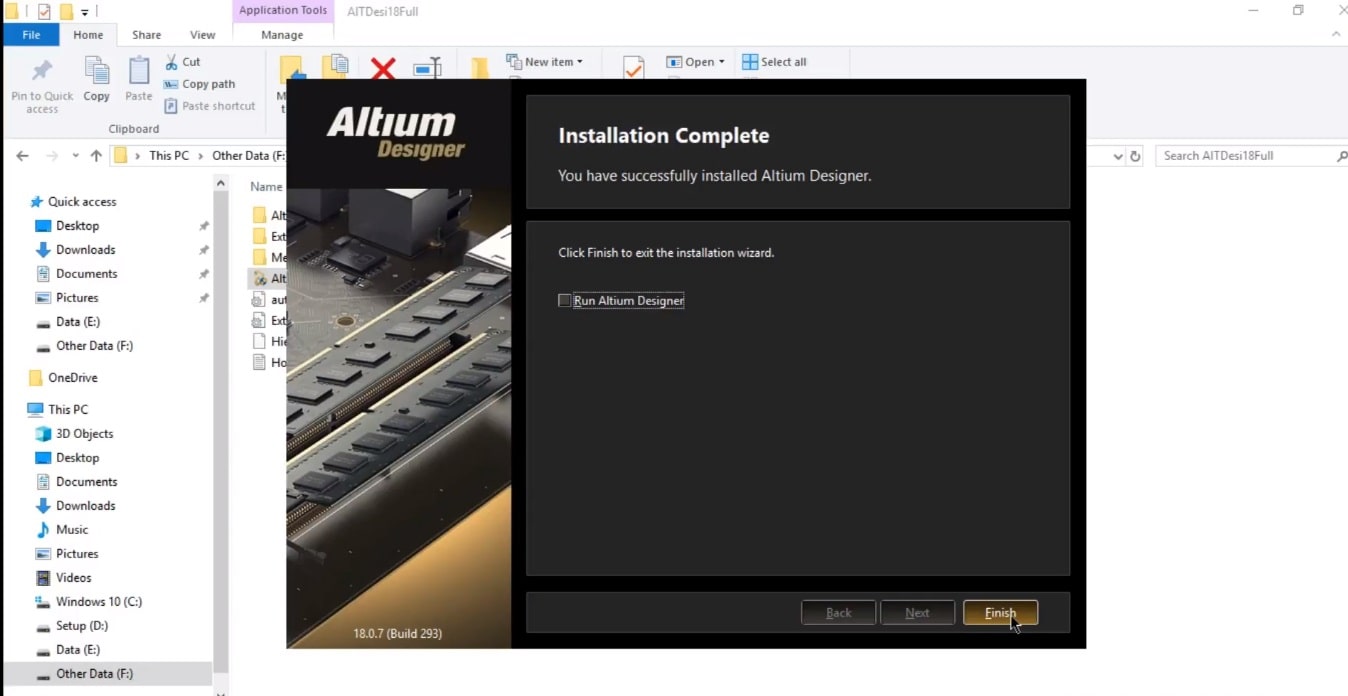
Task: Click the Name column header
Action: [x=266, y=187]
